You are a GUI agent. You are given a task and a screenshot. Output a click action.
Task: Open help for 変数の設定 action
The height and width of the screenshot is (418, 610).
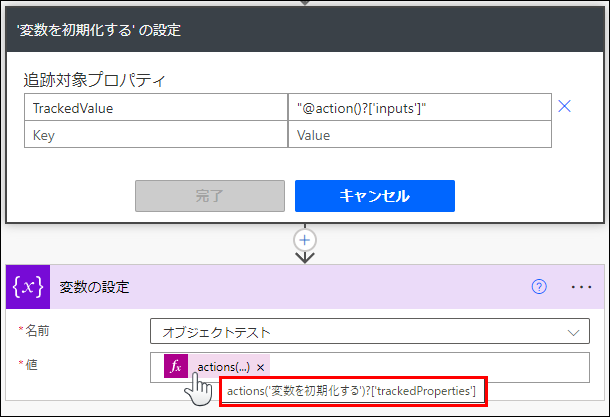pos(539,287)
